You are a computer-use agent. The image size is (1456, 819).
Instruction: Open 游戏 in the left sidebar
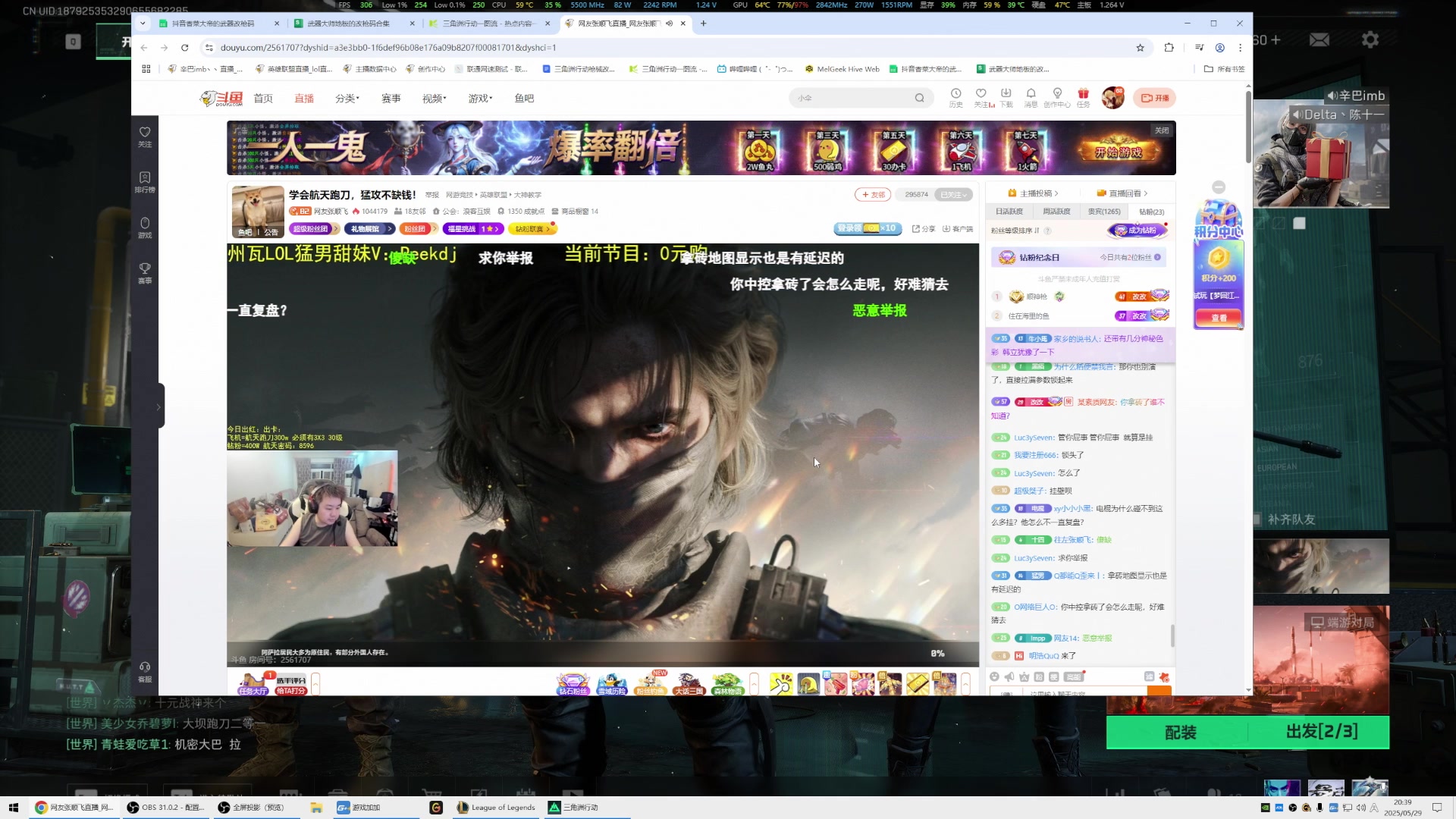click(x=145, y=227)
